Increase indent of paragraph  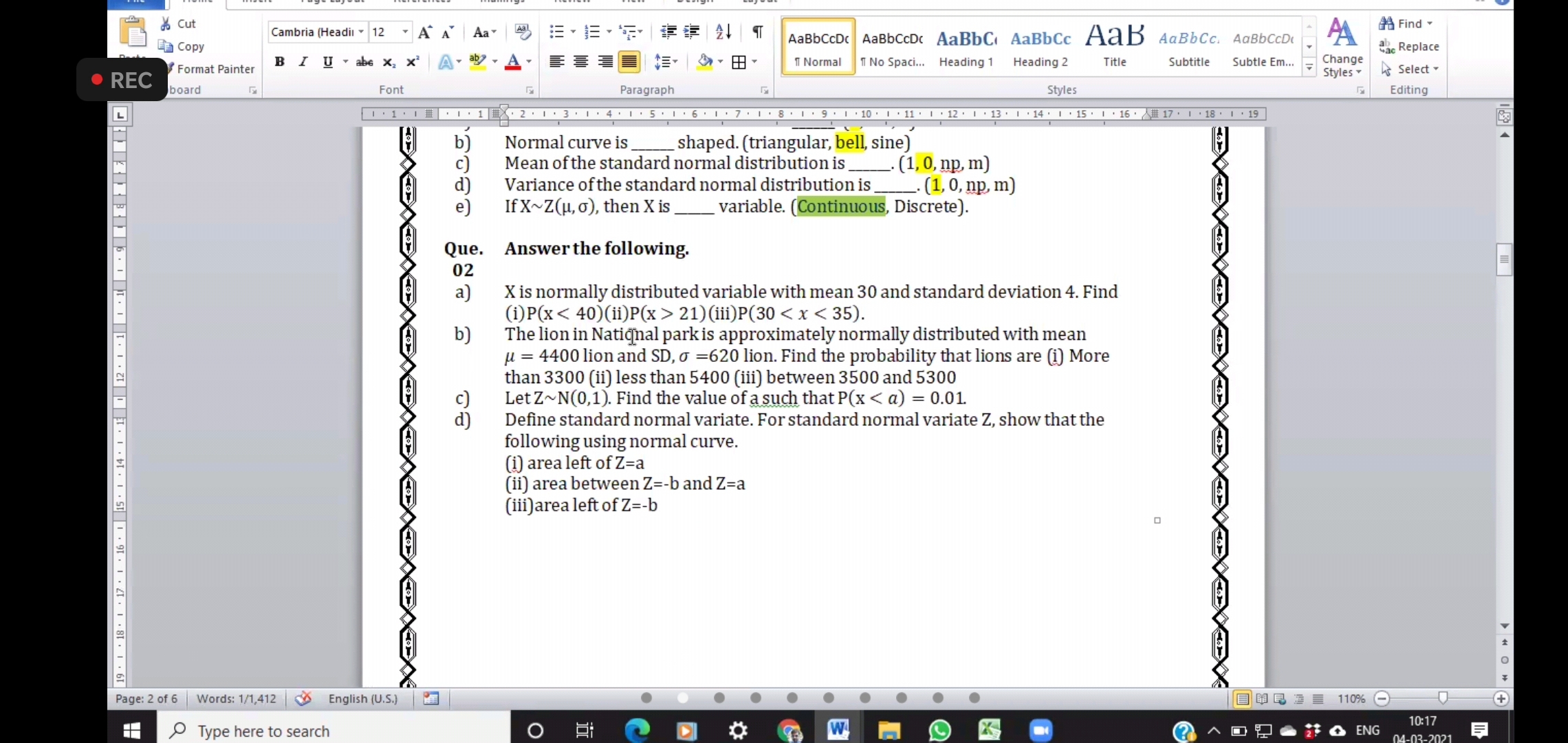coord(691,32)
